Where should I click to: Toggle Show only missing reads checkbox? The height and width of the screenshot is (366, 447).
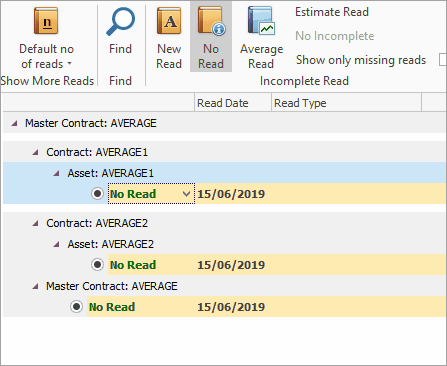click(443, 60)
